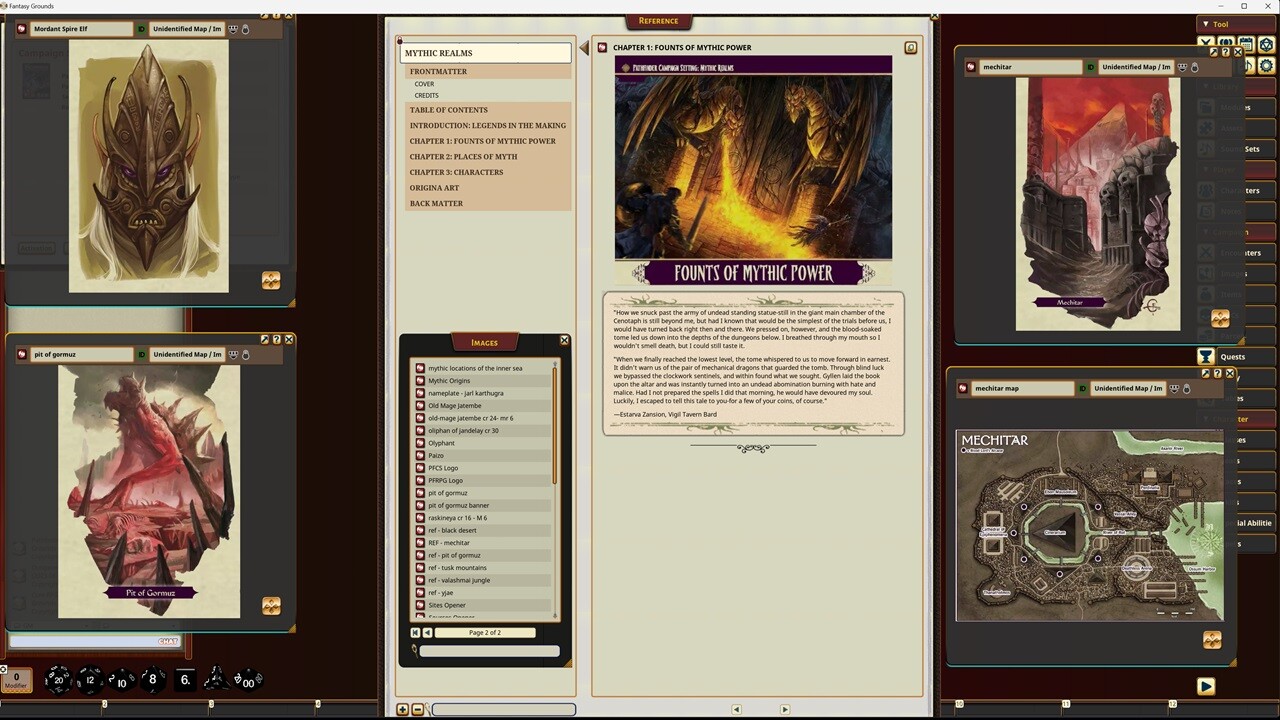
Task: Toggle the ID switch on the mechitar map window
Action: [x=1082, y=388]
